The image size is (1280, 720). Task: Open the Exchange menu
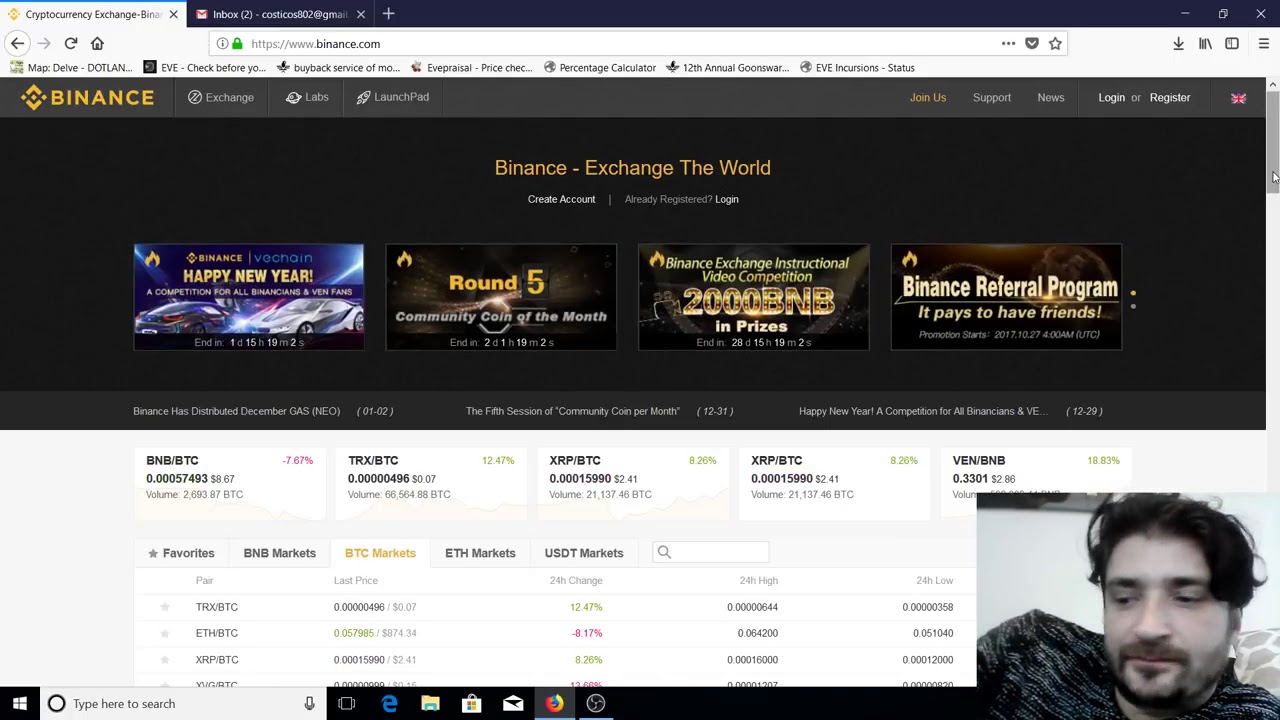[x=221, y=97]
